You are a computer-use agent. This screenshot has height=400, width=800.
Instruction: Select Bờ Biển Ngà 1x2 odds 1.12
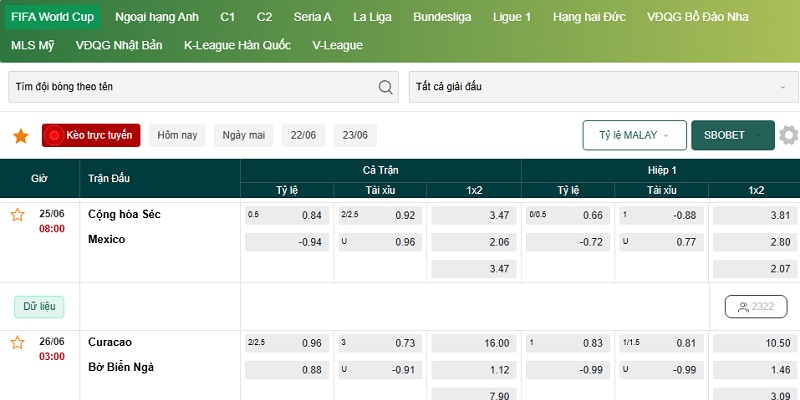pos(473,370)
